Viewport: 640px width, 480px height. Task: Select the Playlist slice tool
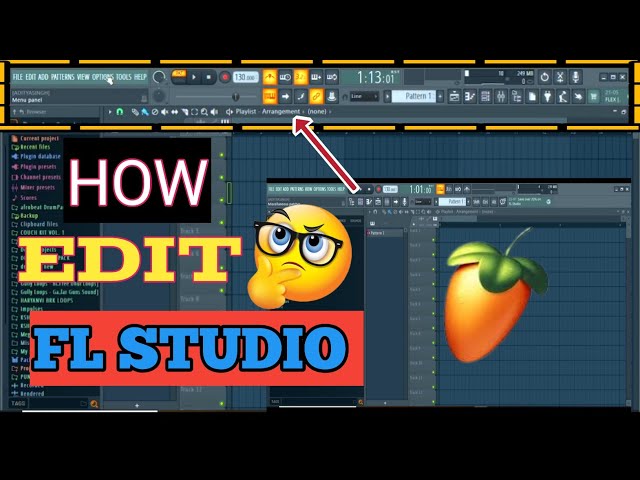[184, 111]
